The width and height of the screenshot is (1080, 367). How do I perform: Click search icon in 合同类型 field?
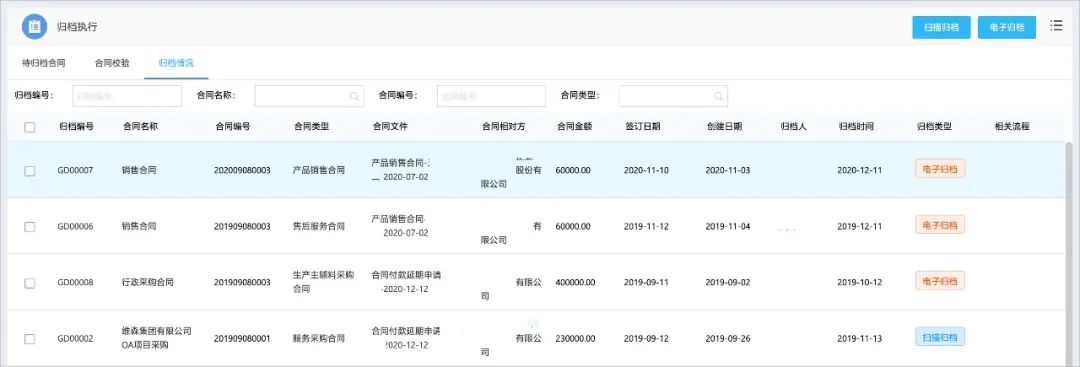[x=718, y=96]
